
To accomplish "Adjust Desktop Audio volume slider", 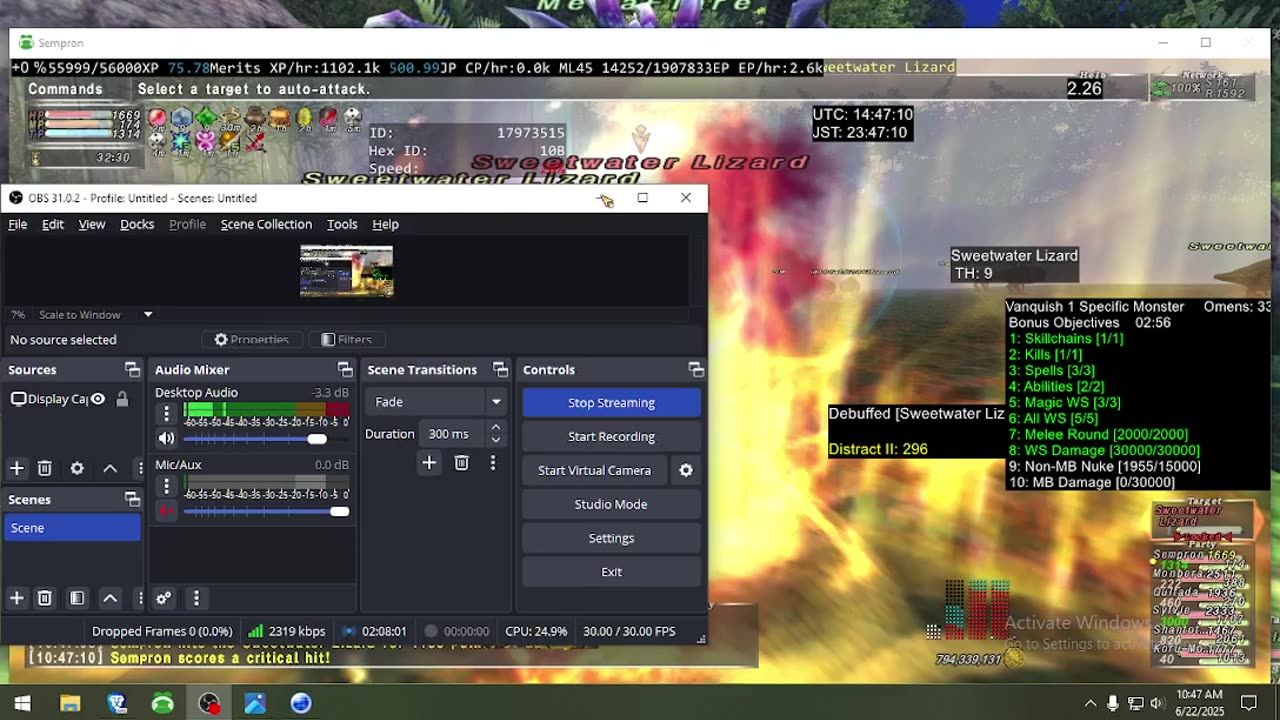I will tap(266, 439).
